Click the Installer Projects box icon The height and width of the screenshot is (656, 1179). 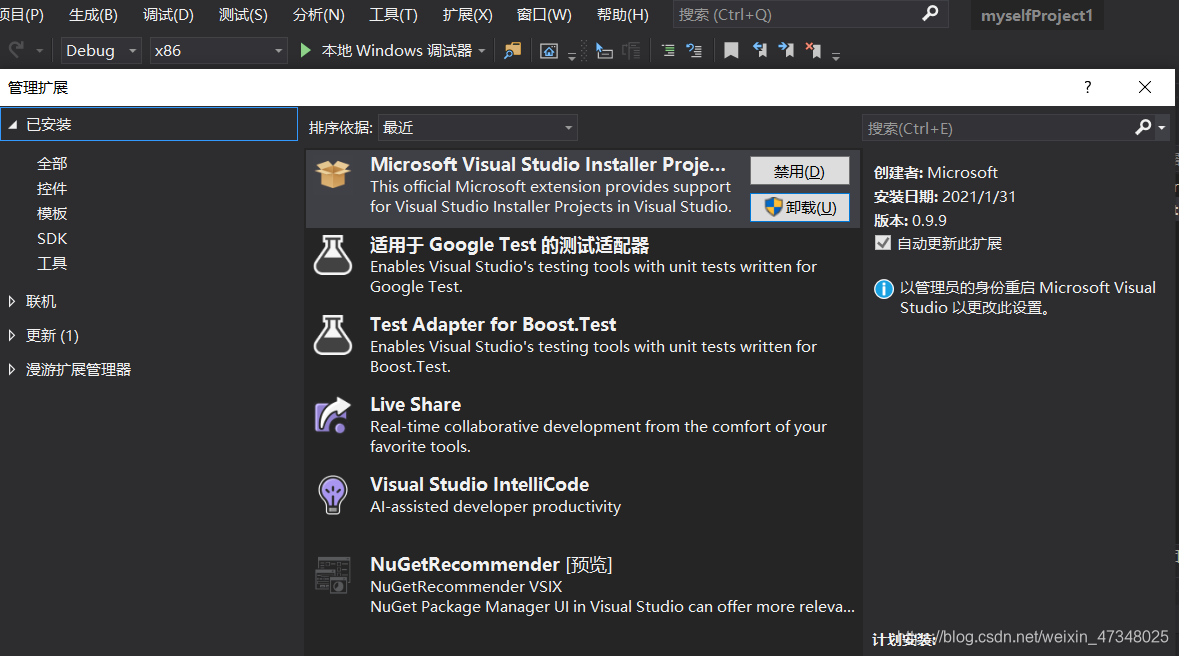pyautogui.click(x=332, y=175)
